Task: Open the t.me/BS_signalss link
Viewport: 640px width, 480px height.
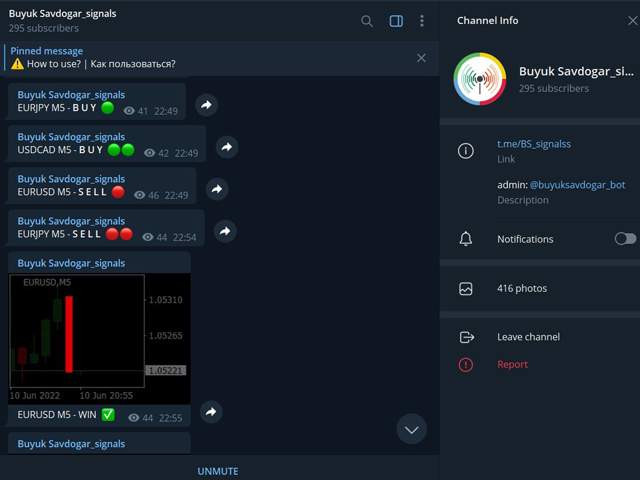Action: (x=534, y=144)
